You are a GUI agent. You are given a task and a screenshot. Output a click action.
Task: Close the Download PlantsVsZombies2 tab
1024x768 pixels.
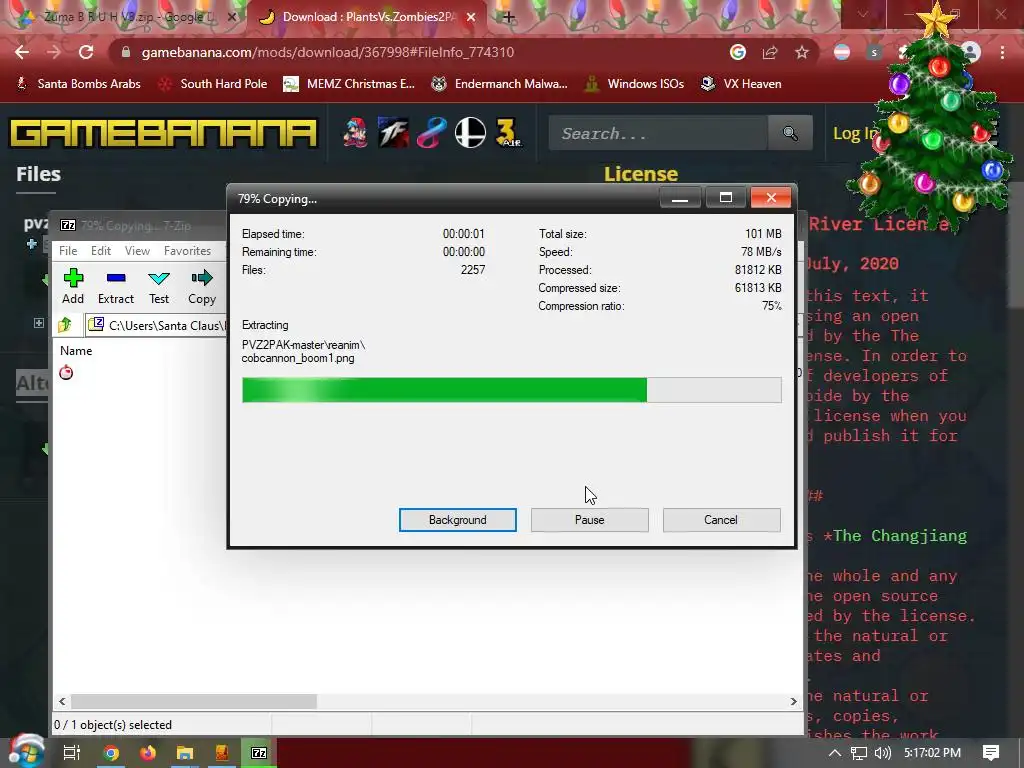click(x=471, y=17)
